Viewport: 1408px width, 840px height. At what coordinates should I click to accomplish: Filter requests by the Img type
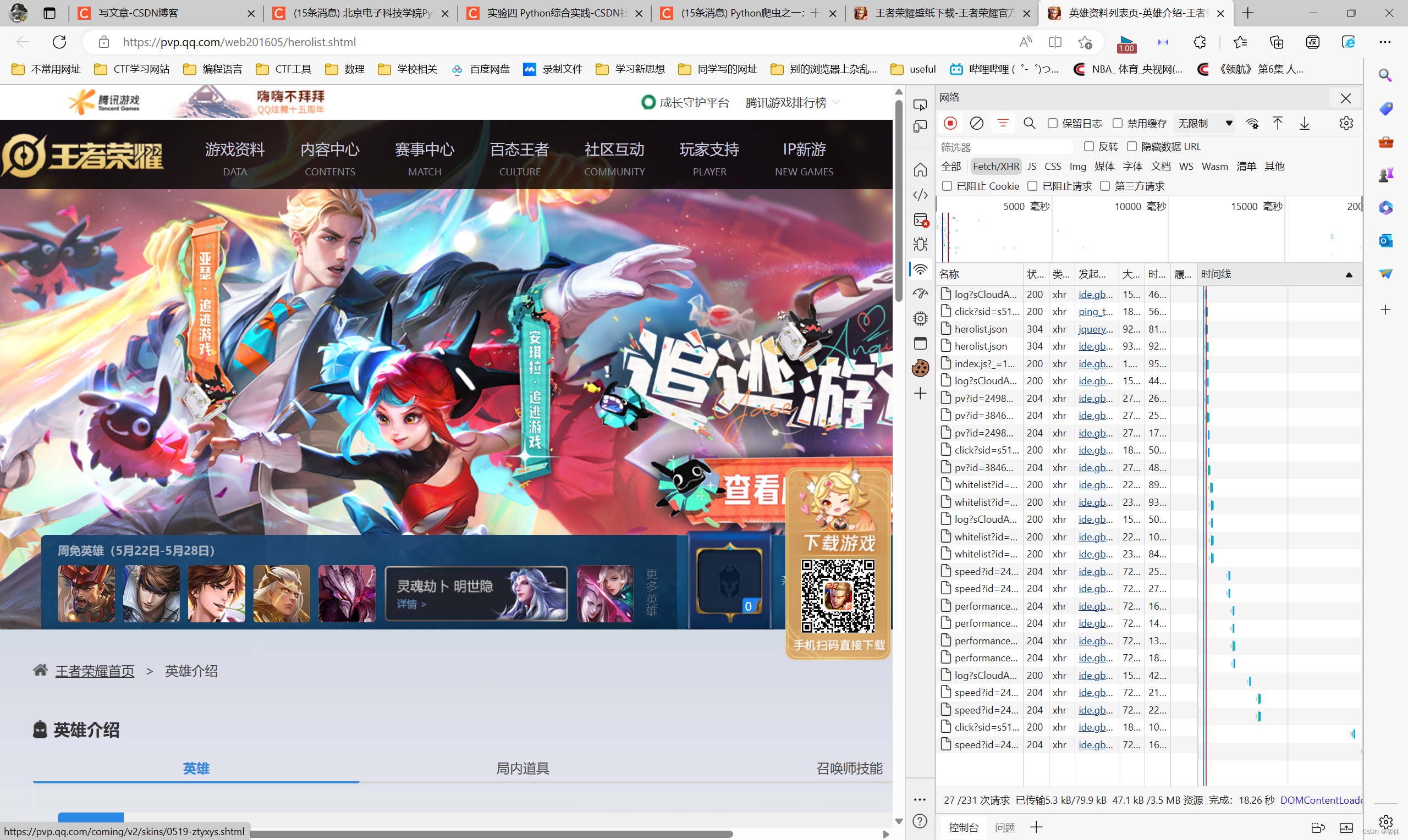[1077, 166]
